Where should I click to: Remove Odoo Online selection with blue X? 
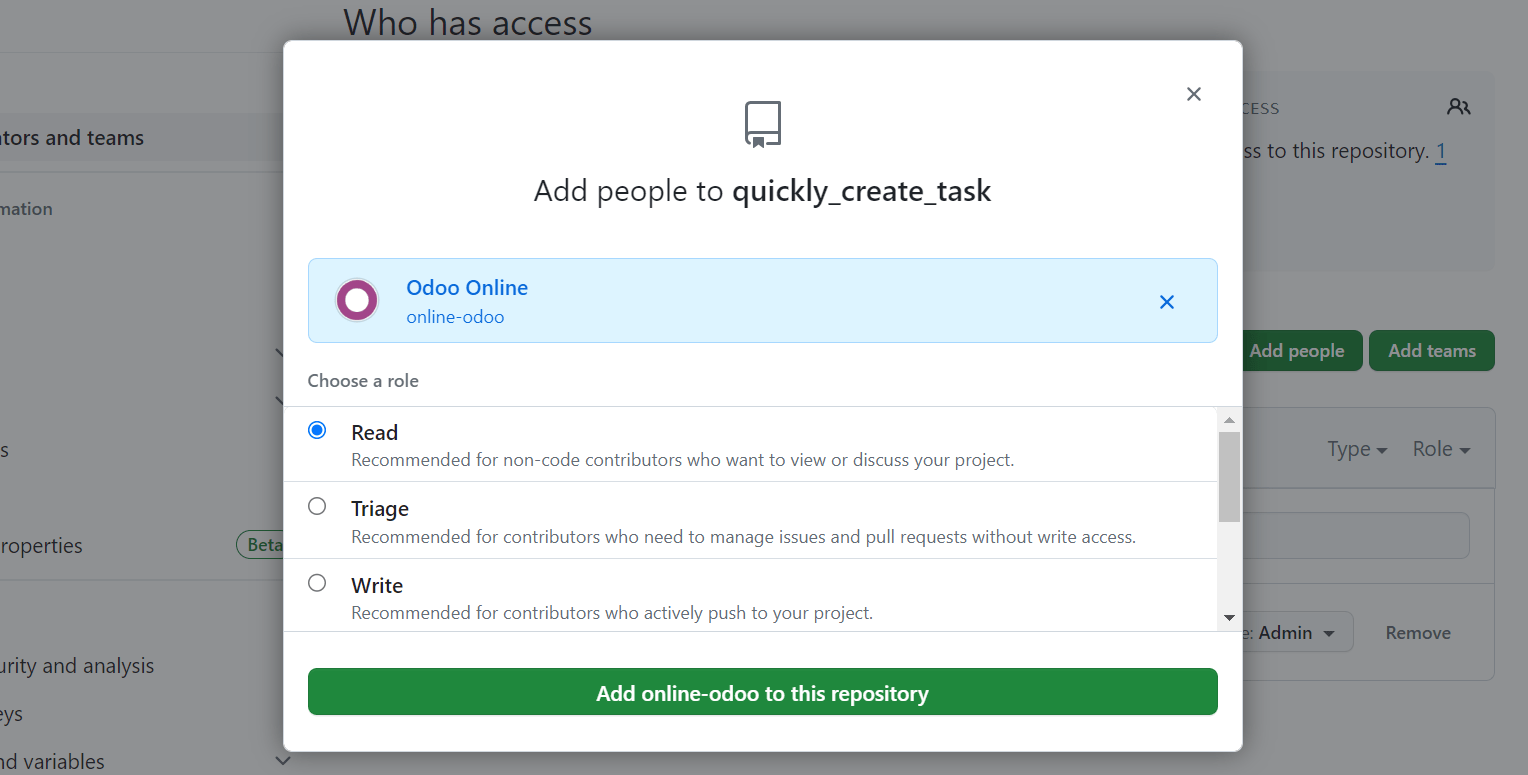point(1166,302)
